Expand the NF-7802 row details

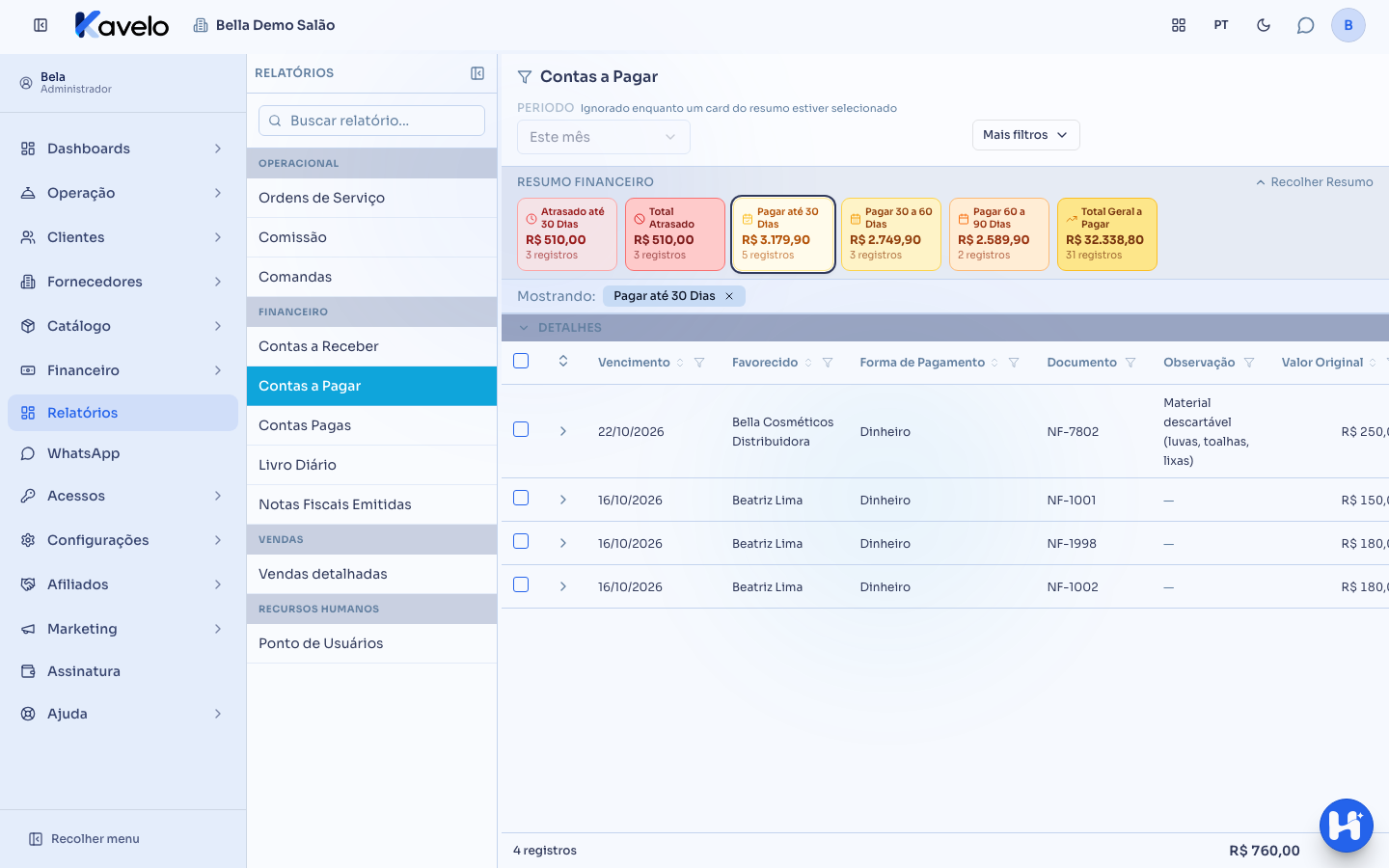coord(563,431)
